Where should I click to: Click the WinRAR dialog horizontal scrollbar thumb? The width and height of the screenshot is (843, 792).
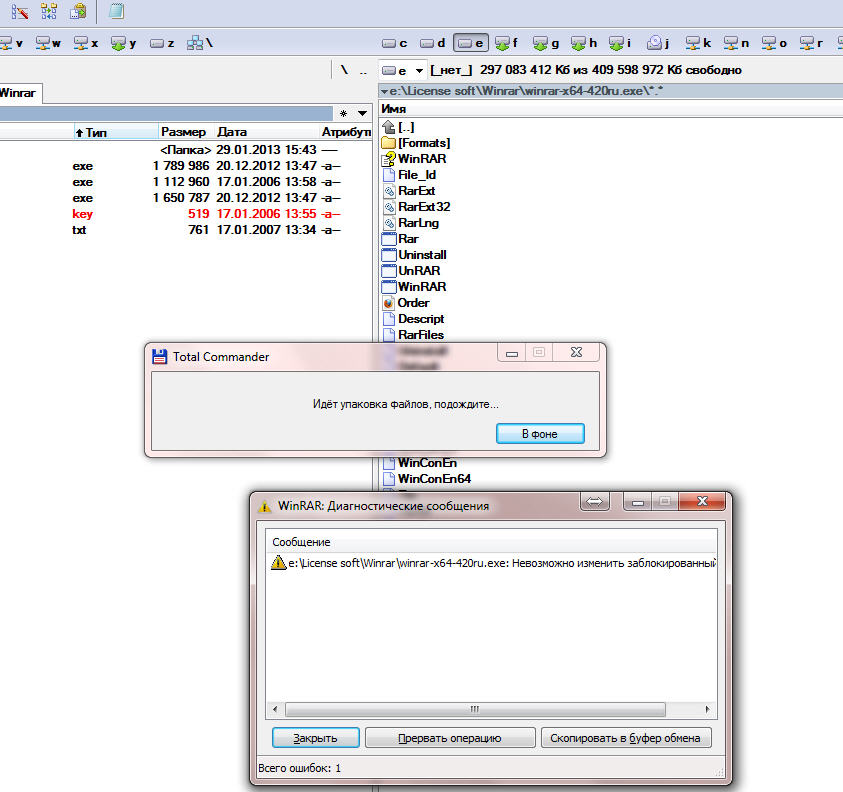pyautogui.click(x=475, y=709)
